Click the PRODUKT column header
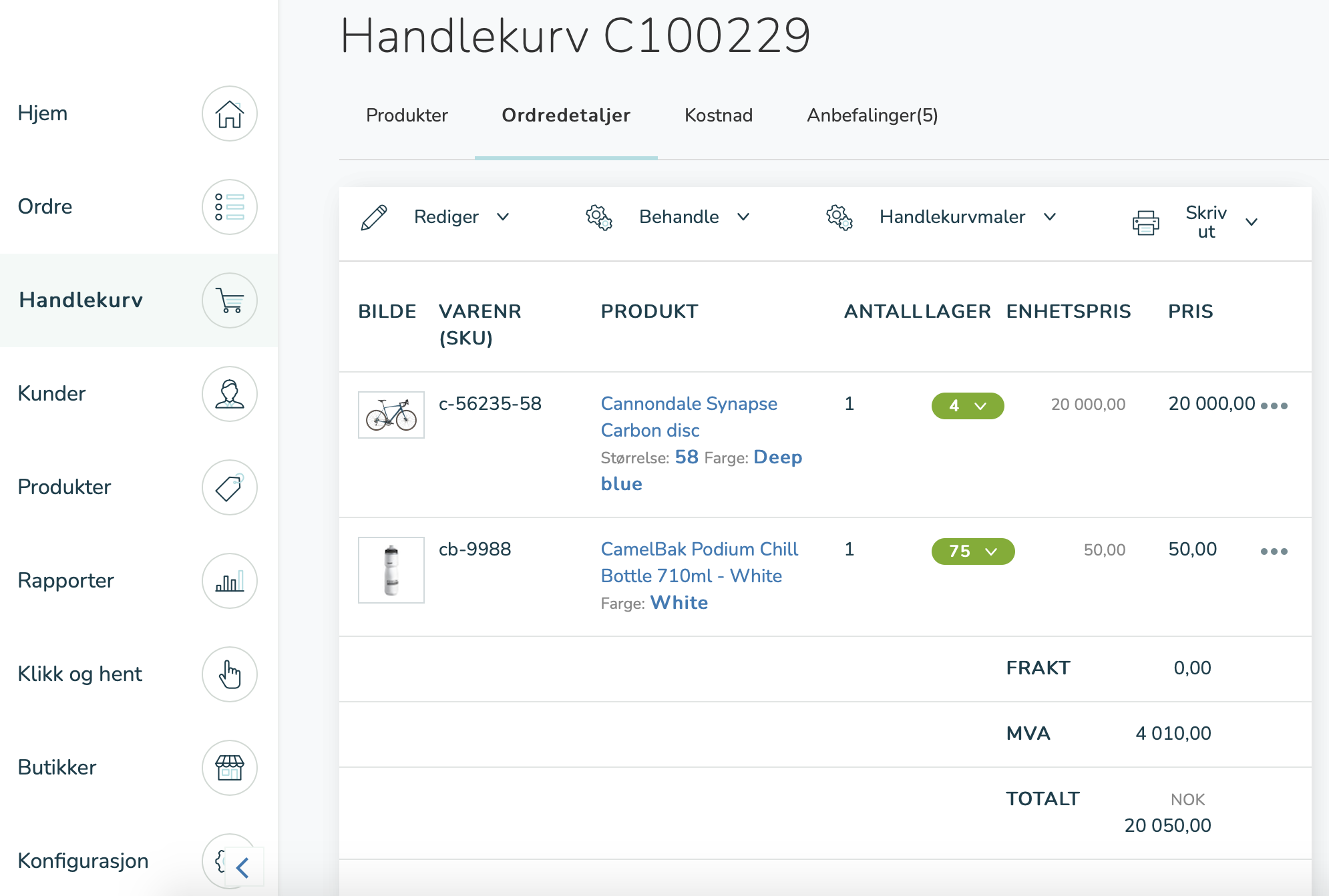Screen dimensions: 1329x896 pos(649,312)
